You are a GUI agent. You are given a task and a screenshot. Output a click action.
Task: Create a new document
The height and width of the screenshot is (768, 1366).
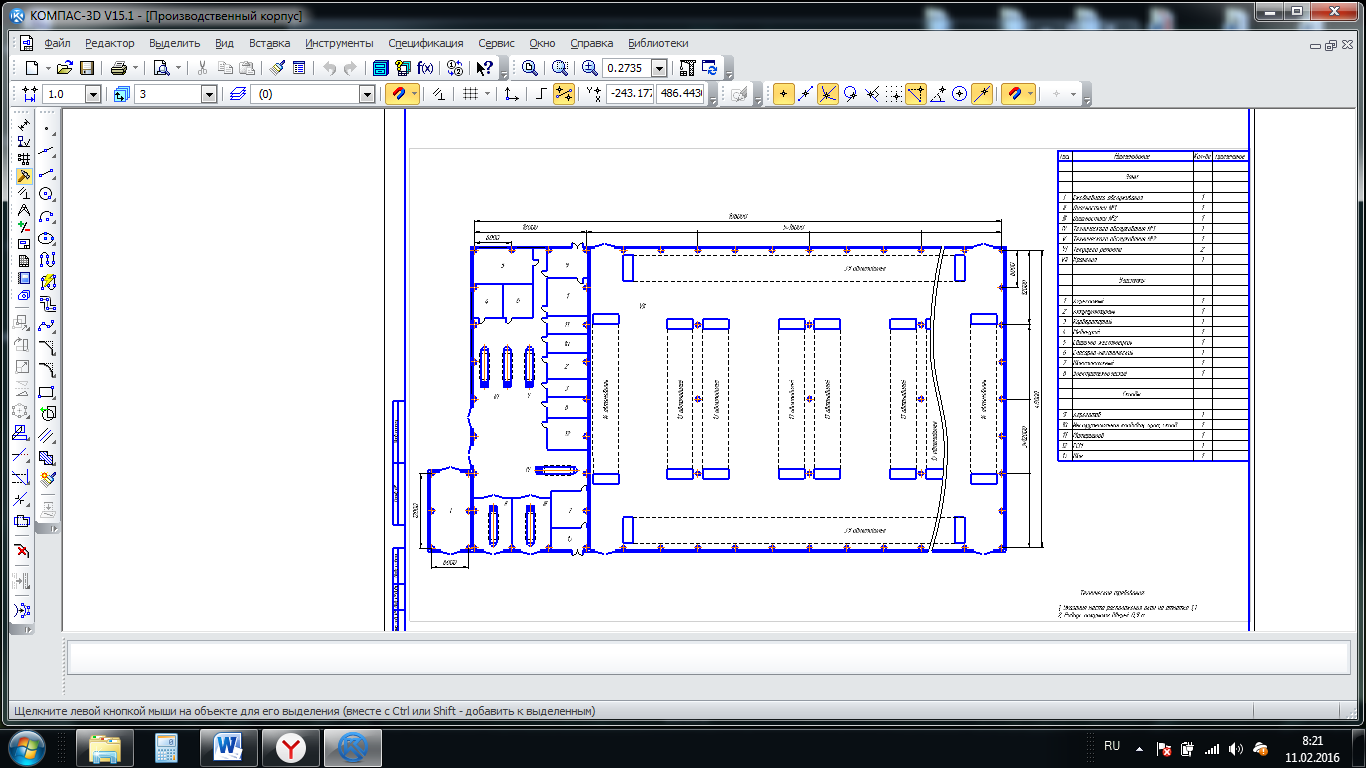coord(32,68)
